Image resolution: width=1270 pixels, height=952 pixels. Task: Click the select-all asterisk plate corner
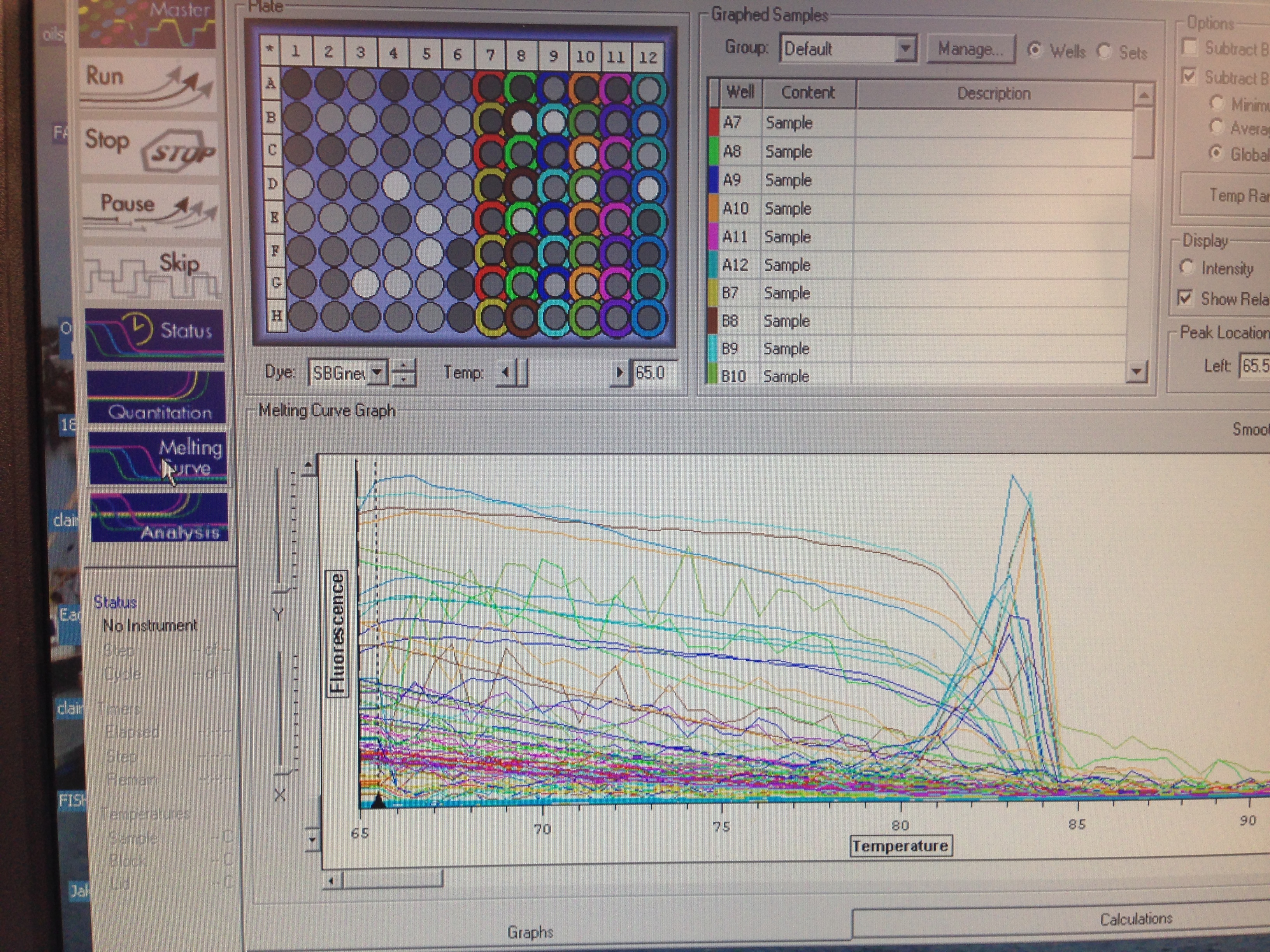(270, 50)
